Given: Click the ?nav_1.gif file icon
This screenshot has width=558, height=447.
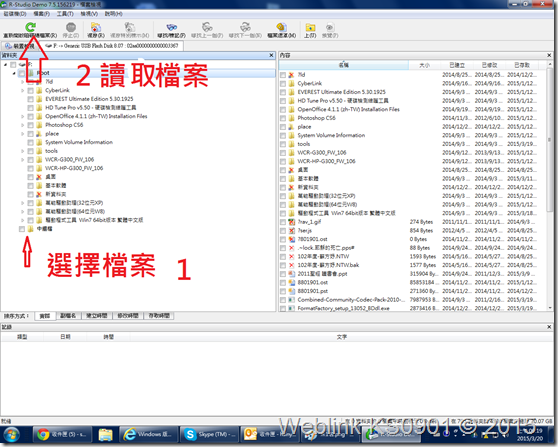Looking at the screenshot, I should [291, 222].
